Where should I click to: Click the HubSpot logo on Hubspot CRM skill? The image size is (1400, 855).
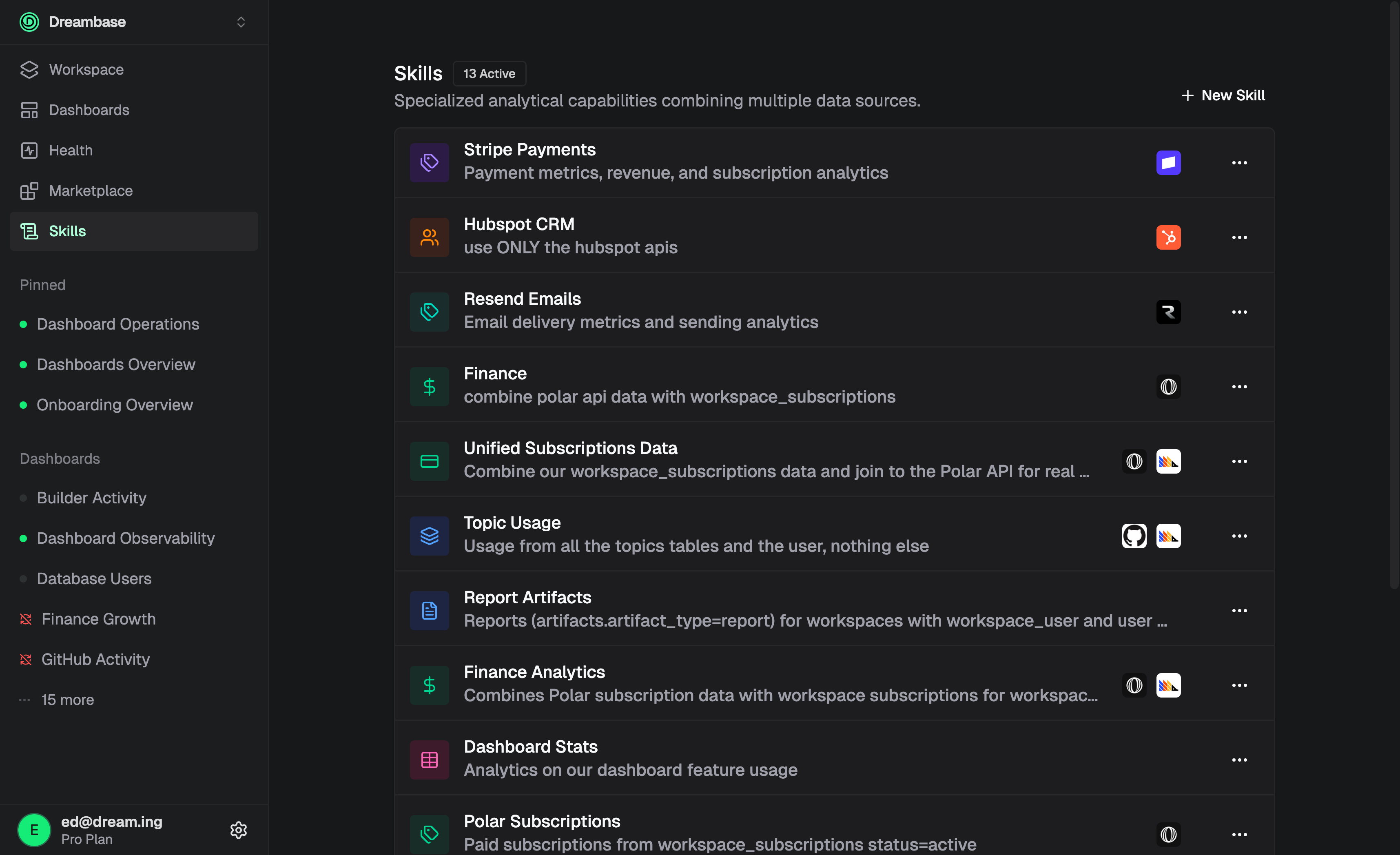1168,237
